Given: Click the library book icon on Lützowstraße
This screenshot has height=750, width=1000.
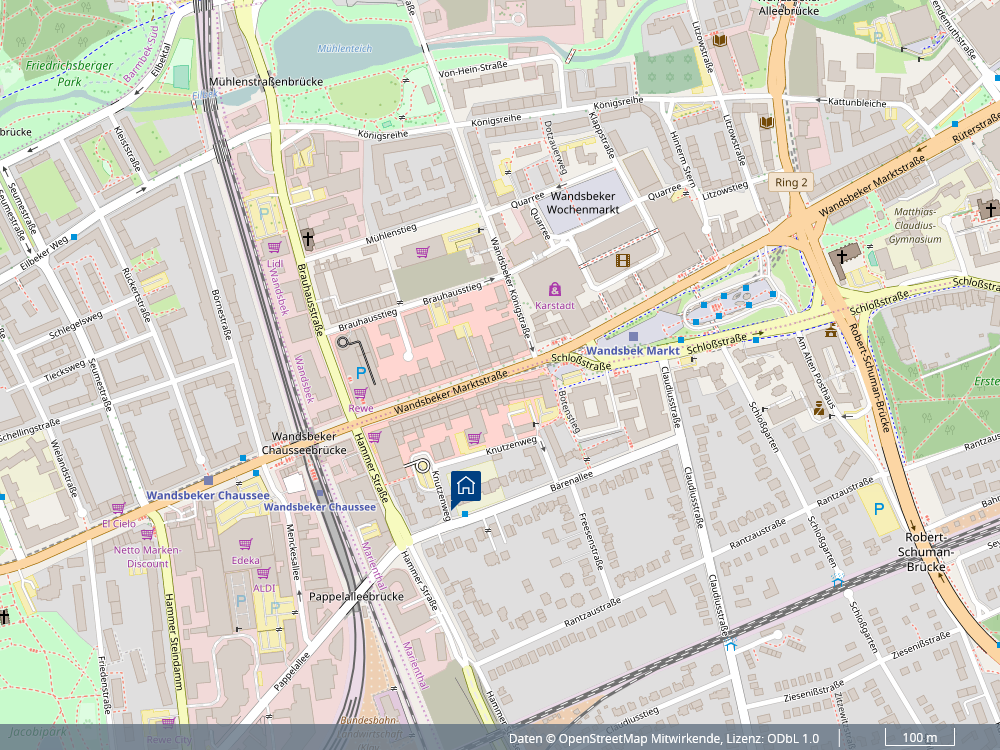Looking at the screenshot, I should click(718, 40).
